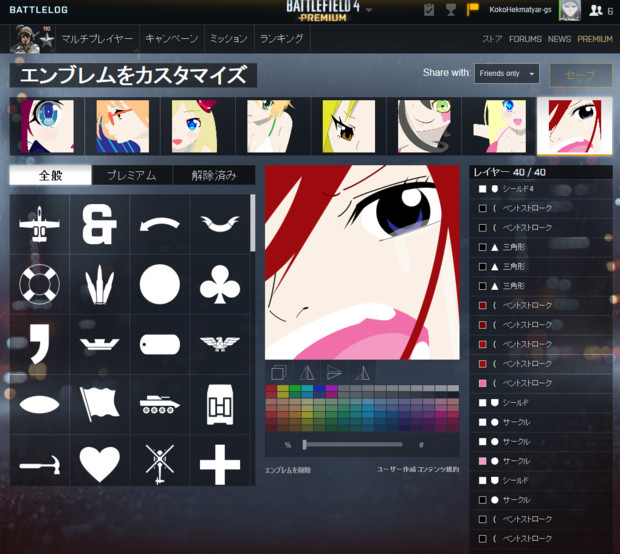Switch to the 全般 tab
This screenshot has width=620, height=554.
click(x=50, y=175)
